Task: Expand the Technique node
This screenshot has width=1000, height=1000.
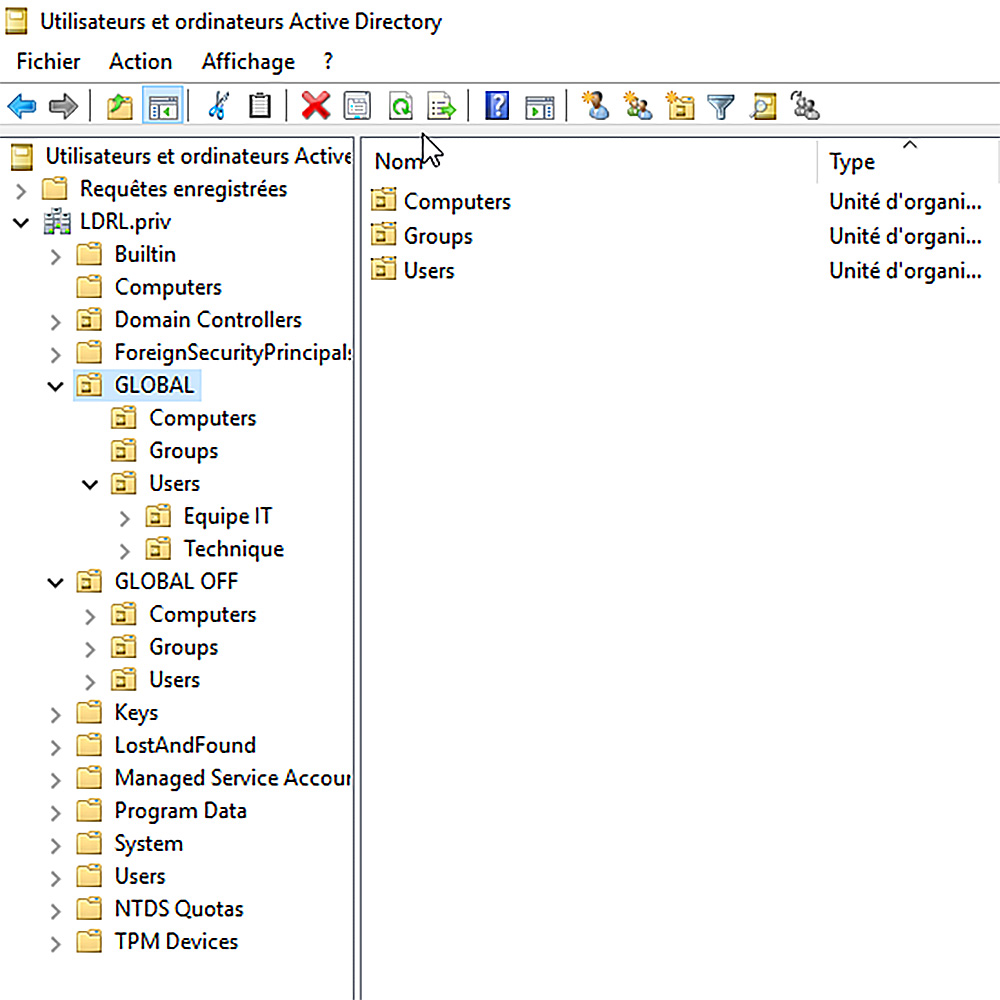Action: click(124, 551)
